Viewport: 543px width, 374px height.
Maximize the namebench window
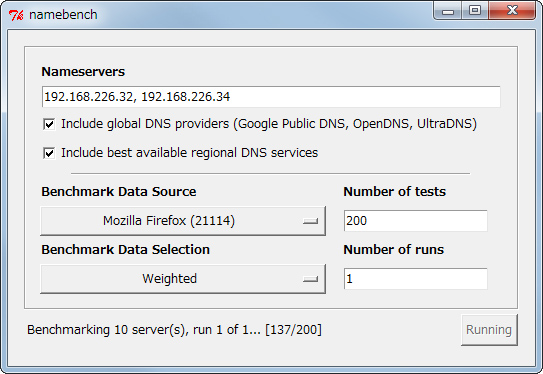[475, 11]
